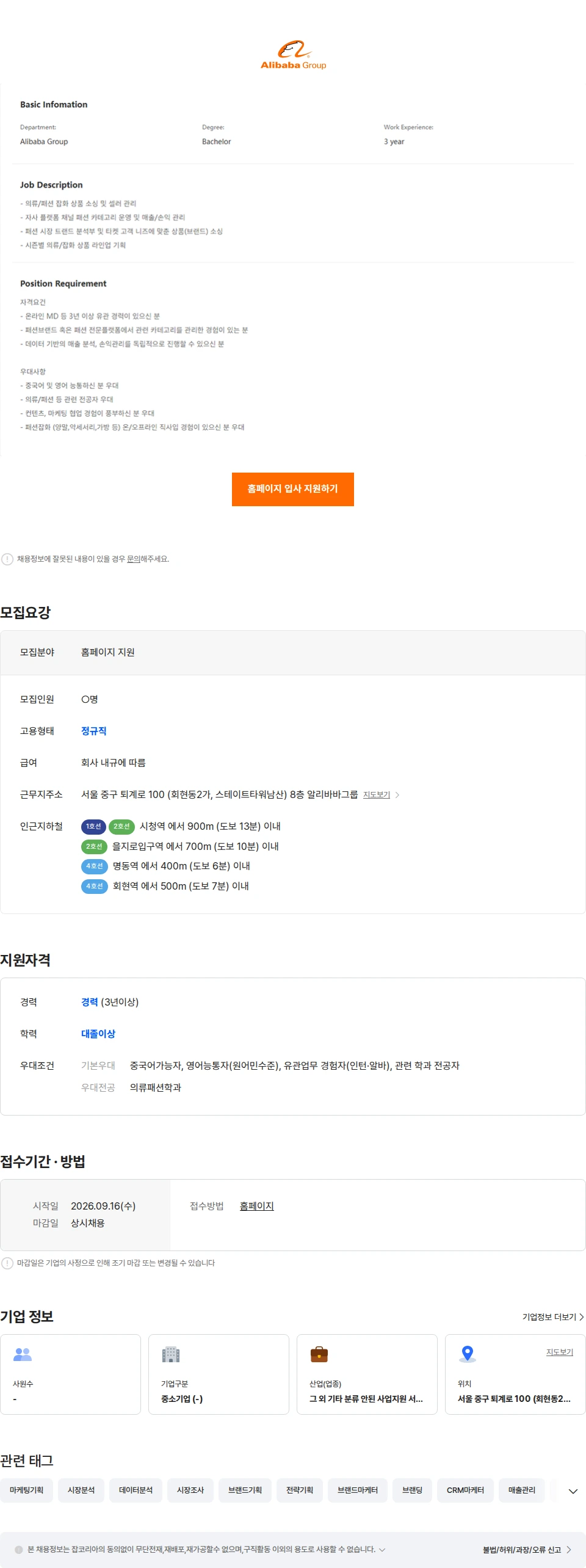Click the chevron after work address 지도보기
Image resolution: width=586 pixels, height=1568 pixels.
pyautogui.click(x=397, y=795)
